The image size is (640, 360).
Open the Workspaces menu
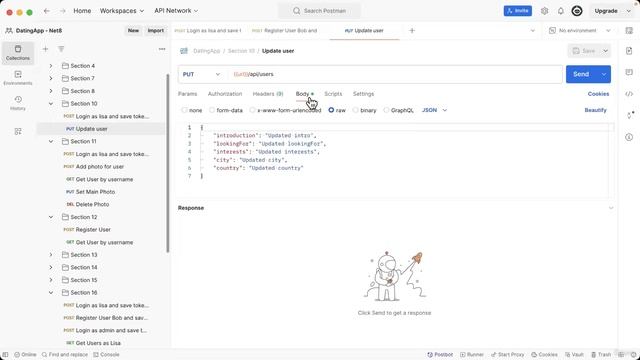pos(122,11)
